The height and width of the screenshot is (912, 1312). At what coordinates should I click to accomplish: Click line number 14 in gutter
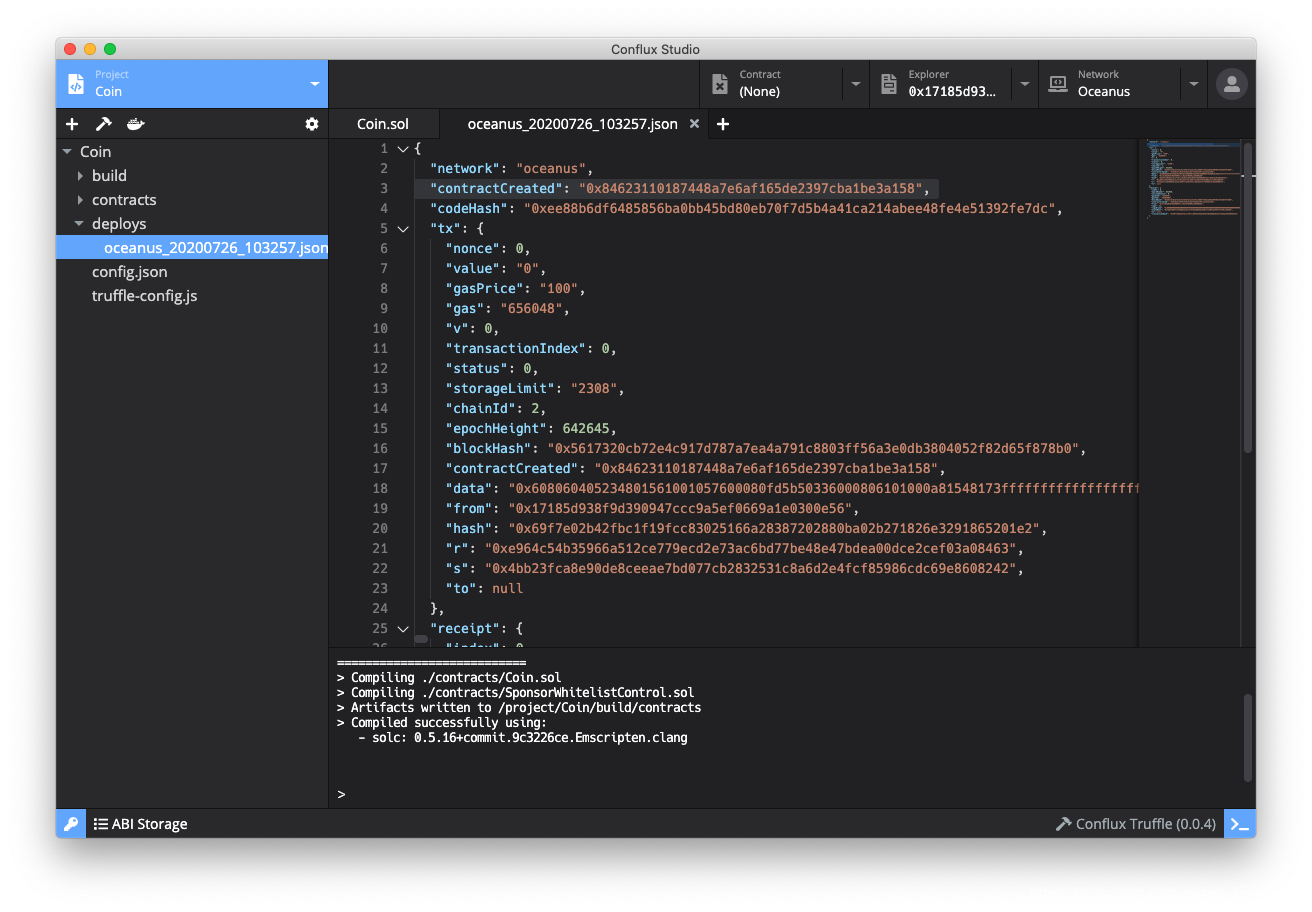coord(380,409)
